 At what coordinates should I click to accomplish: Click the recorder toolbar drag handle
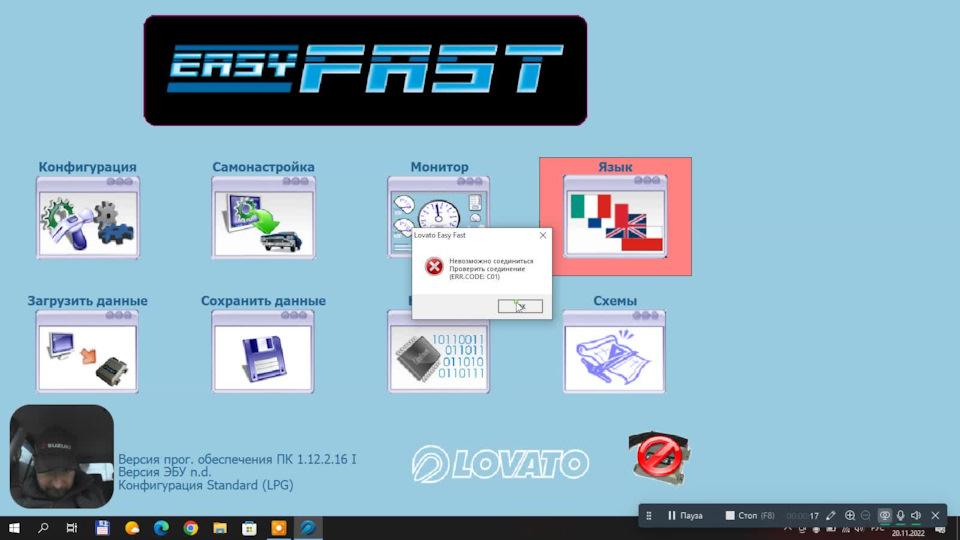pyautogui.click(x=649, y=516)
